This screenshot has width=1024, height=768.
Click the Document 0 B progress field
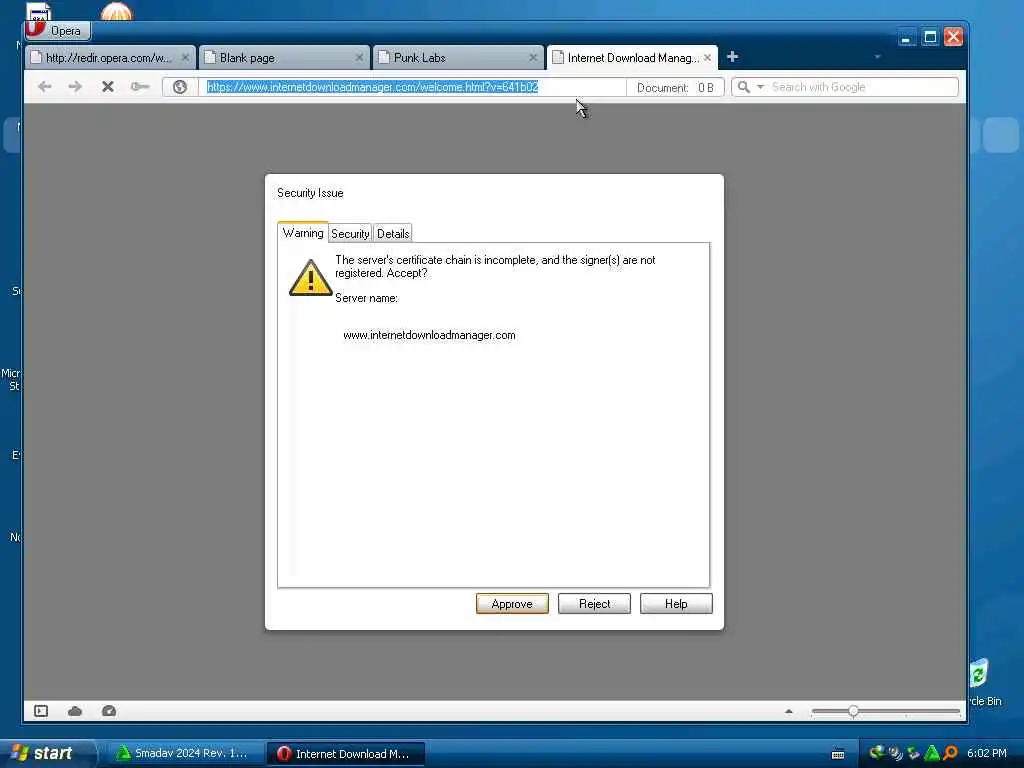(675, 87)
